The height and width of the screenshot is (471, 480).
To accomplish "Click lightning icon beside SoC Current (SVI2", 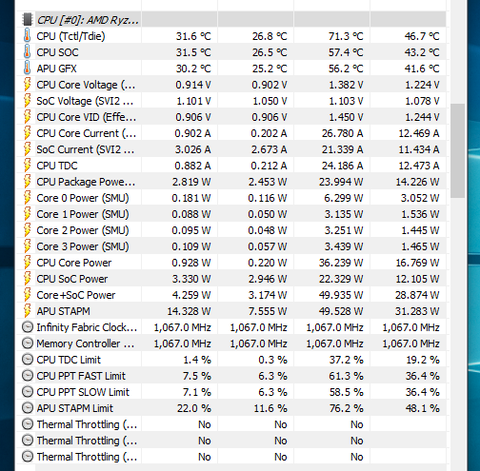I will (x=27, y=149).
